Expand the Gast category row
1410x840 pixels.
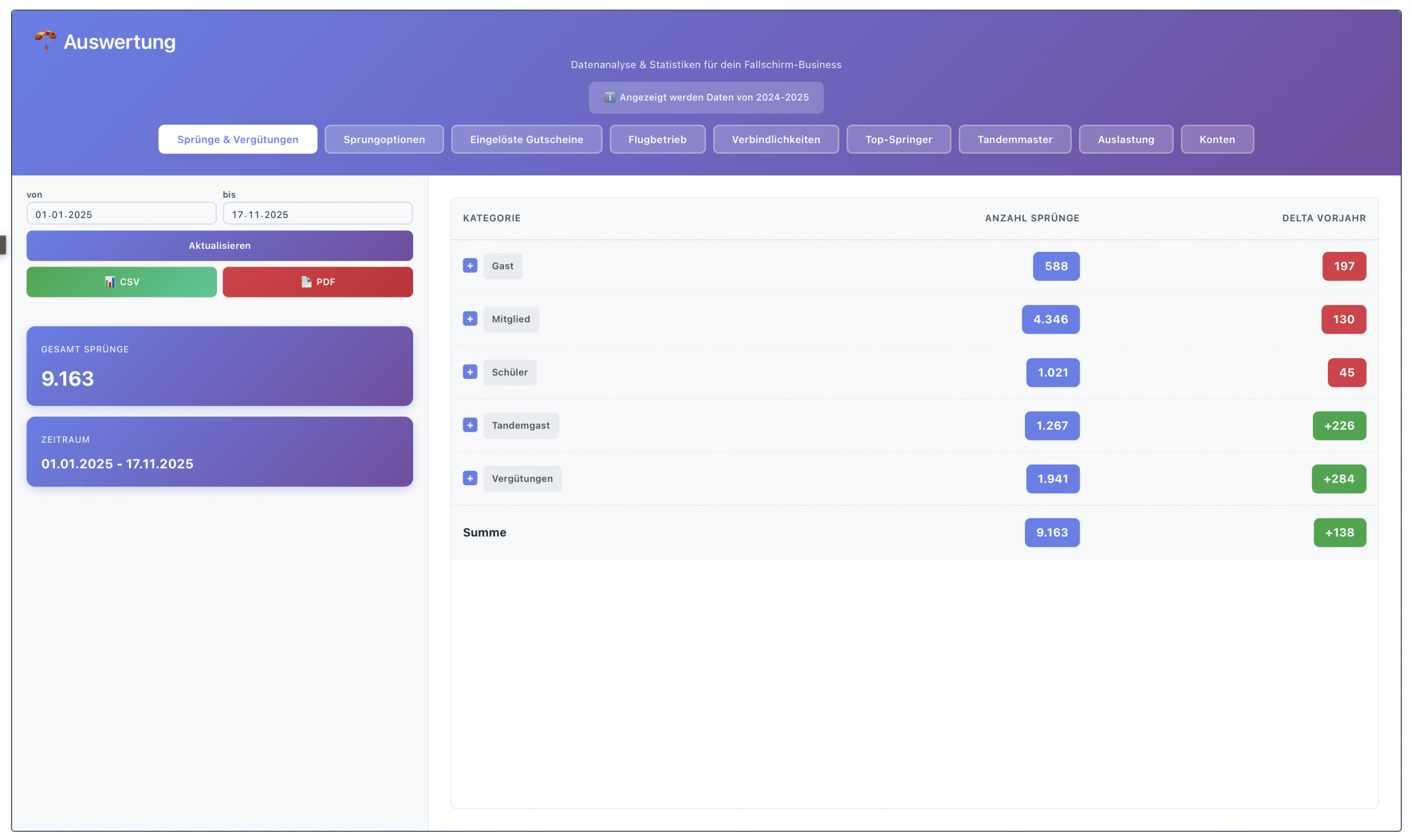[470, 266]
